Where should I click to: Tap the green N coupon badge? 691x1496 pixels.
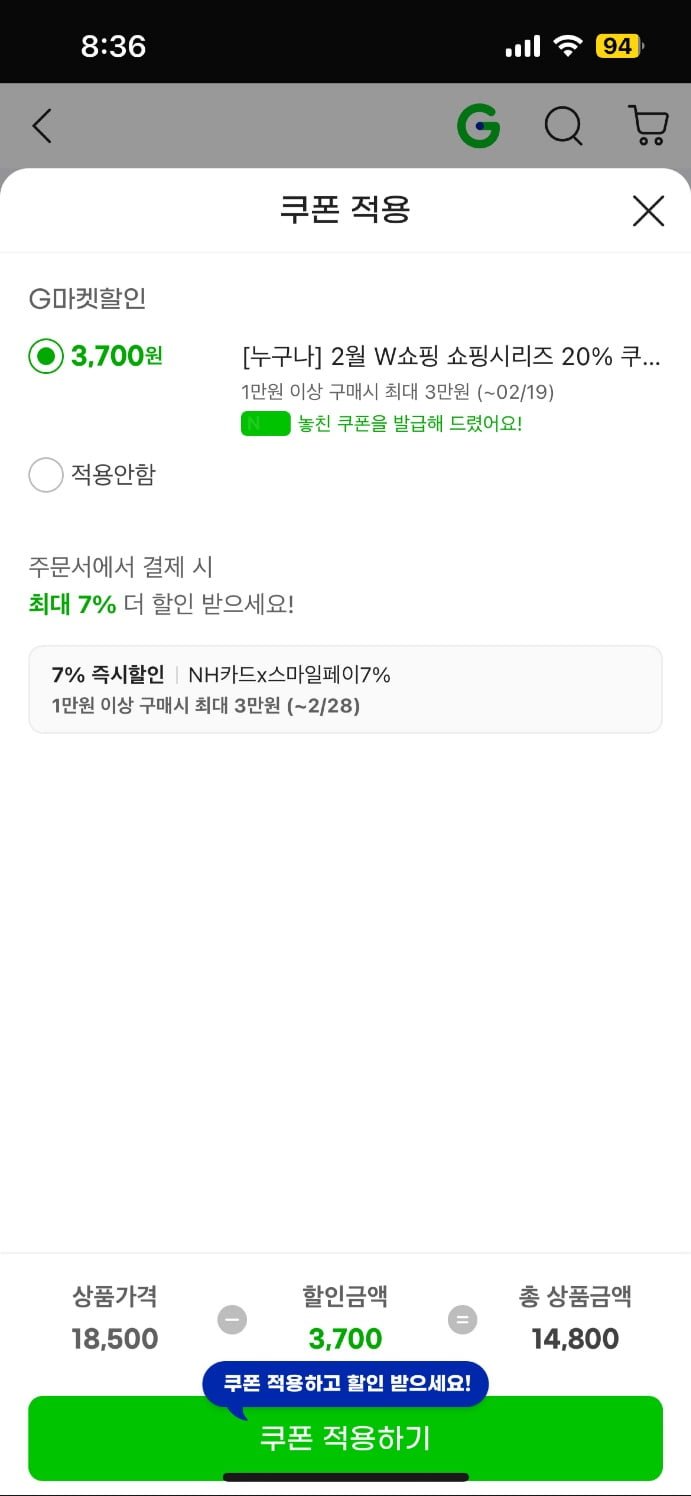click(265, 424)
